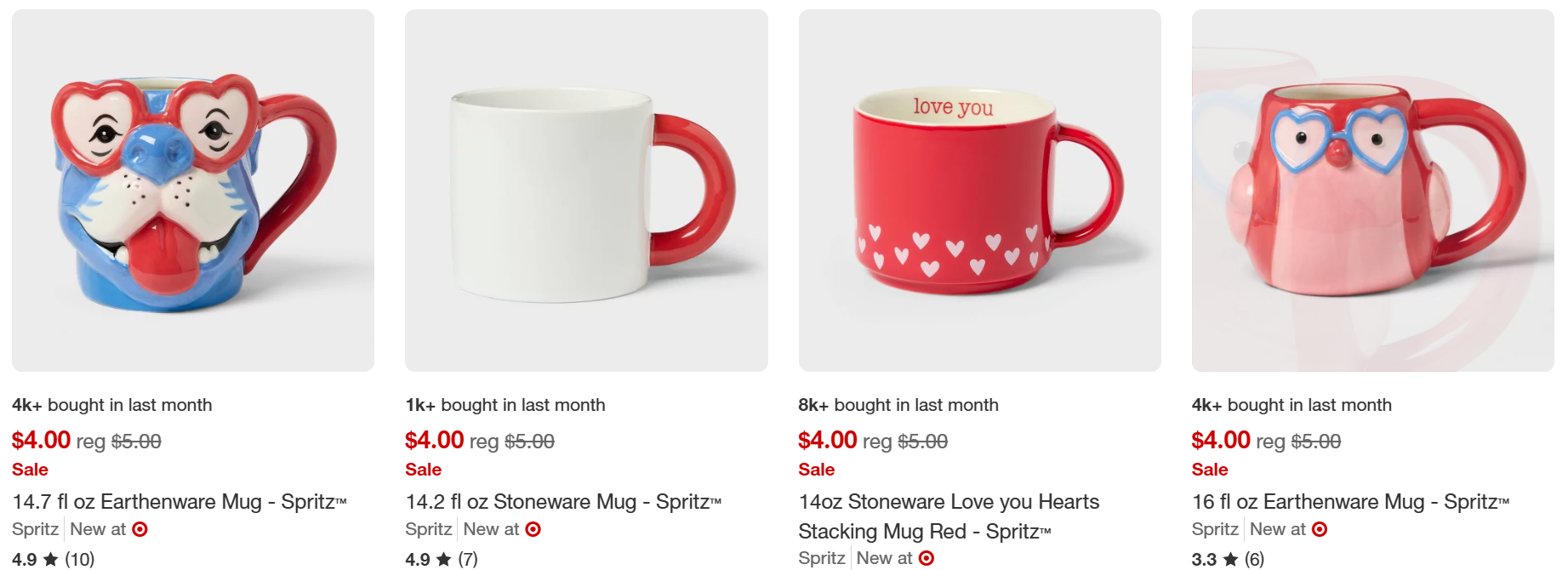This screenshot has width=1568, height=570.
Task: Click the Spritz brand link under the owl mug
Action: click(x=1214, y=529)
